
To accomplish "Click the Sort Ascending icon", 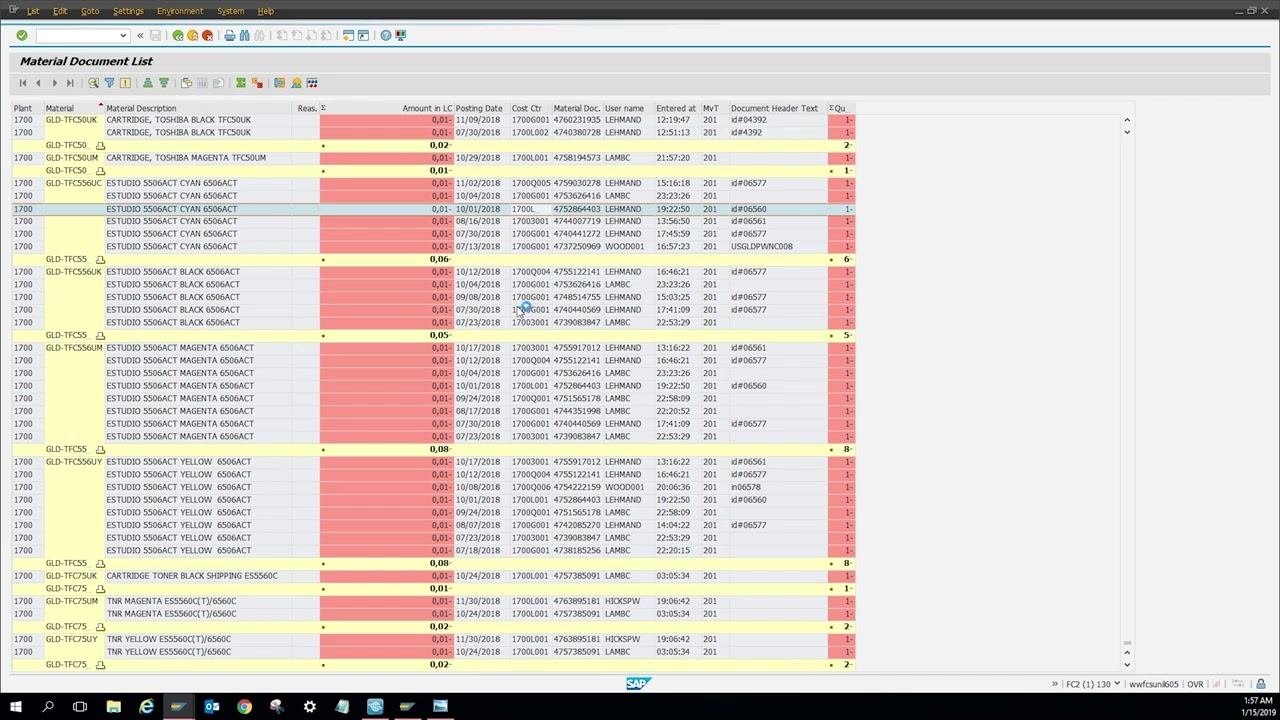I will click(148, 83).
